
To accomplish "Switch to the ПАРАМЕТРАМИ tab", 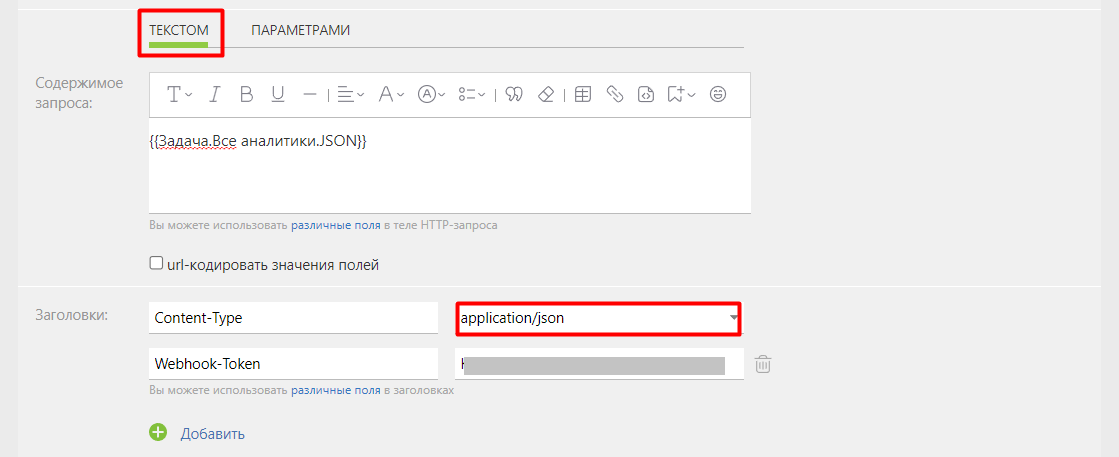I will point(300,30).
